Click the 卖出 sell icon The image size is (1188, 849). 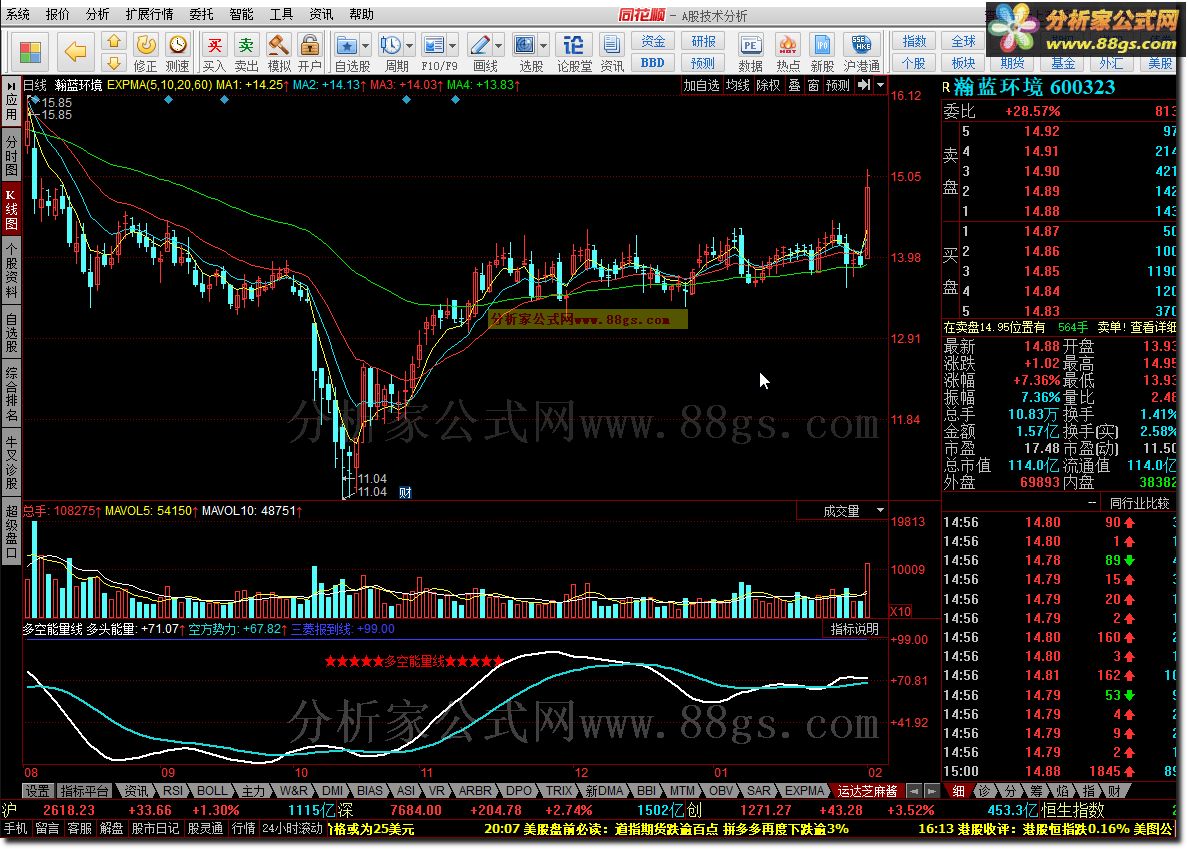click(246, 52)
